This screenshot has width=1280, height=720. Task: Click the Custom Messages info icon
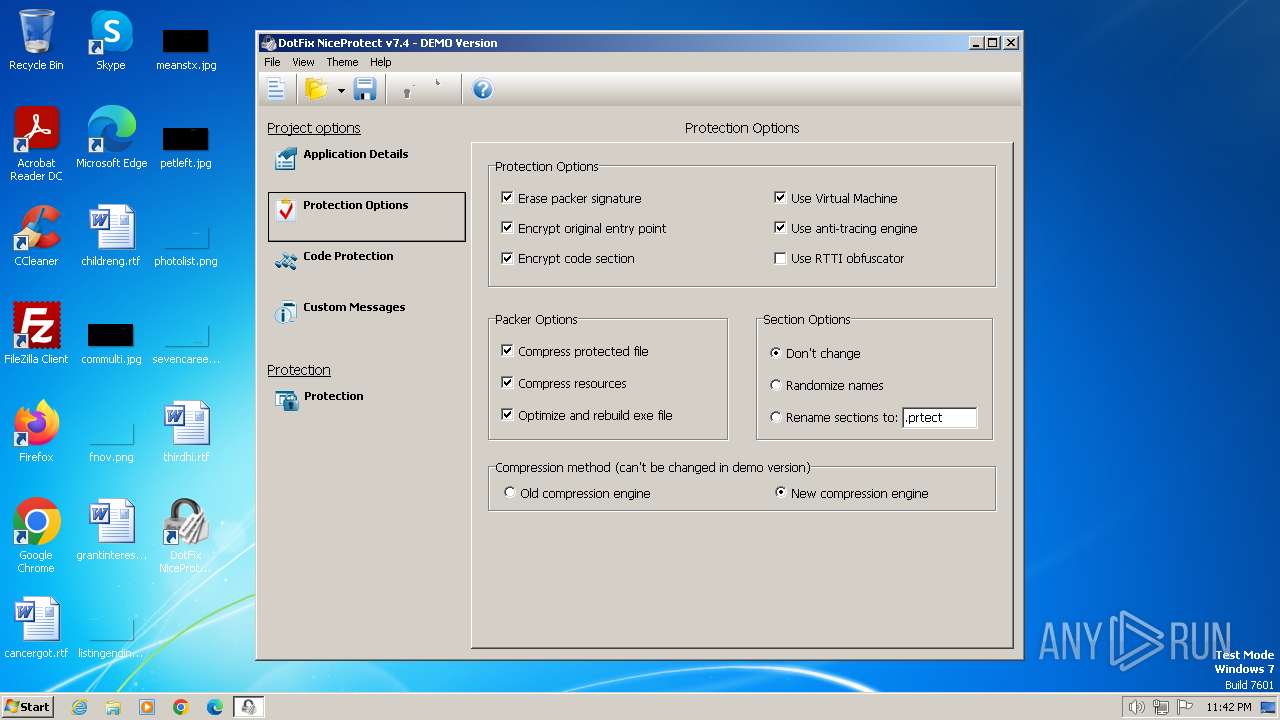[x=286, y=312]
